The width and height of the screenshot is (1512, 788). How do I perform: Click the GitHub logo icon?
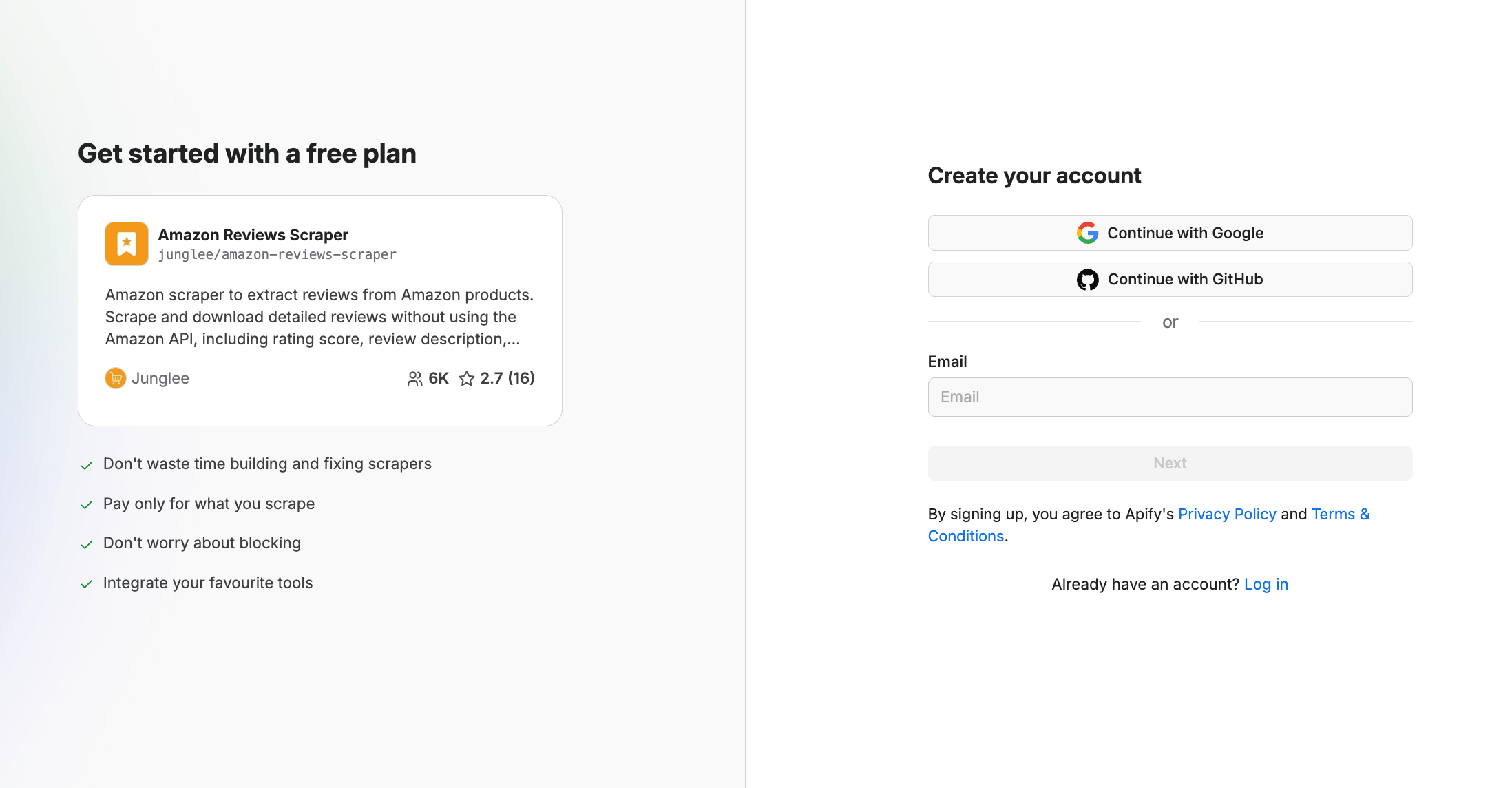(x=1089, y=279)
